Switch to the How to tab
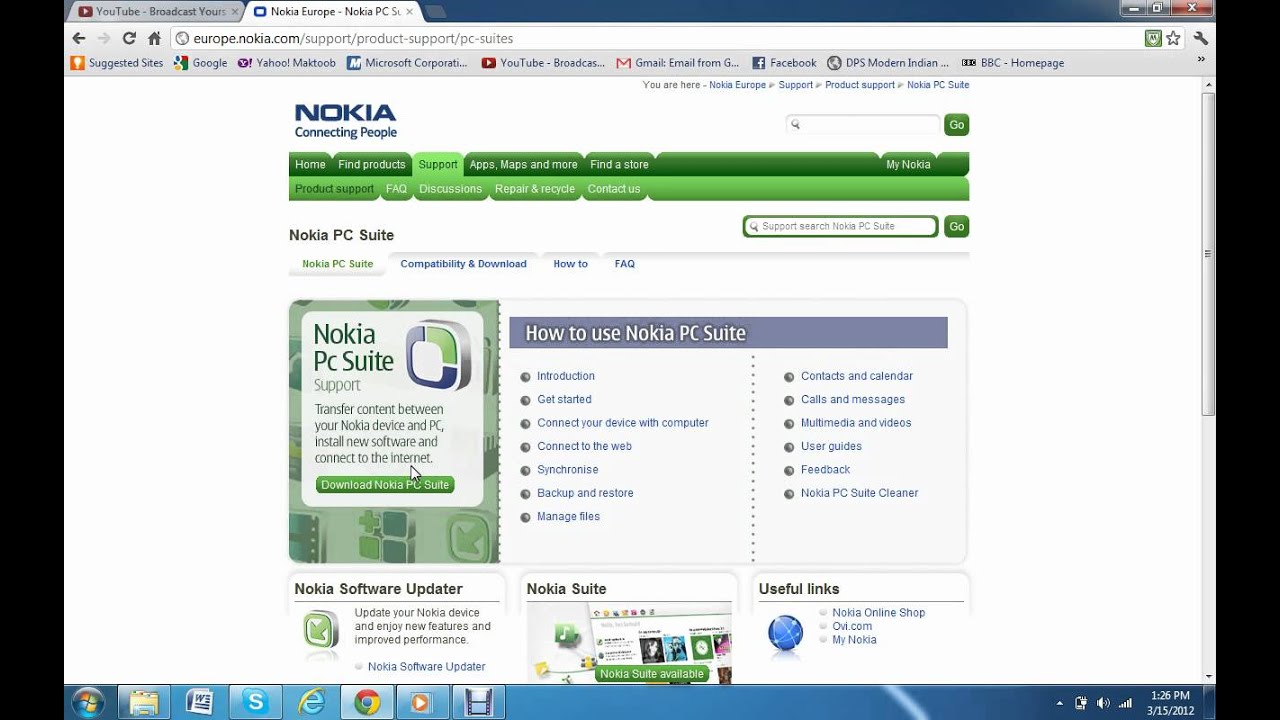This screenshot has width=1280, height=720. (x=570, y=264)
